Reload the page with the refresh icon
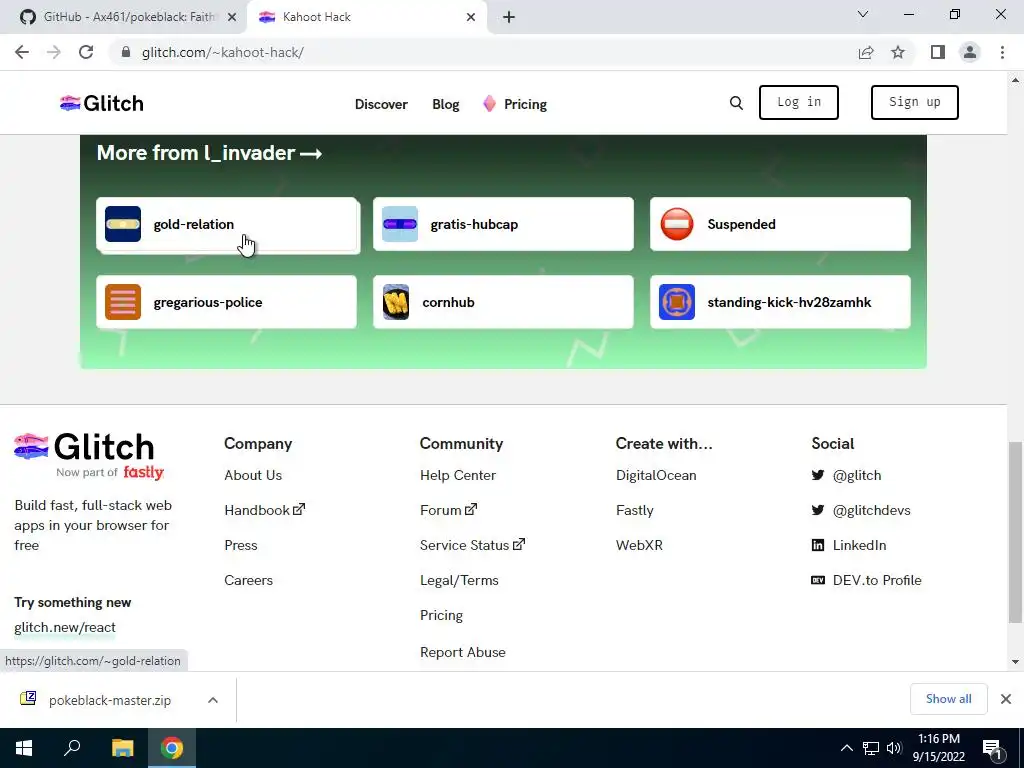 86,52
